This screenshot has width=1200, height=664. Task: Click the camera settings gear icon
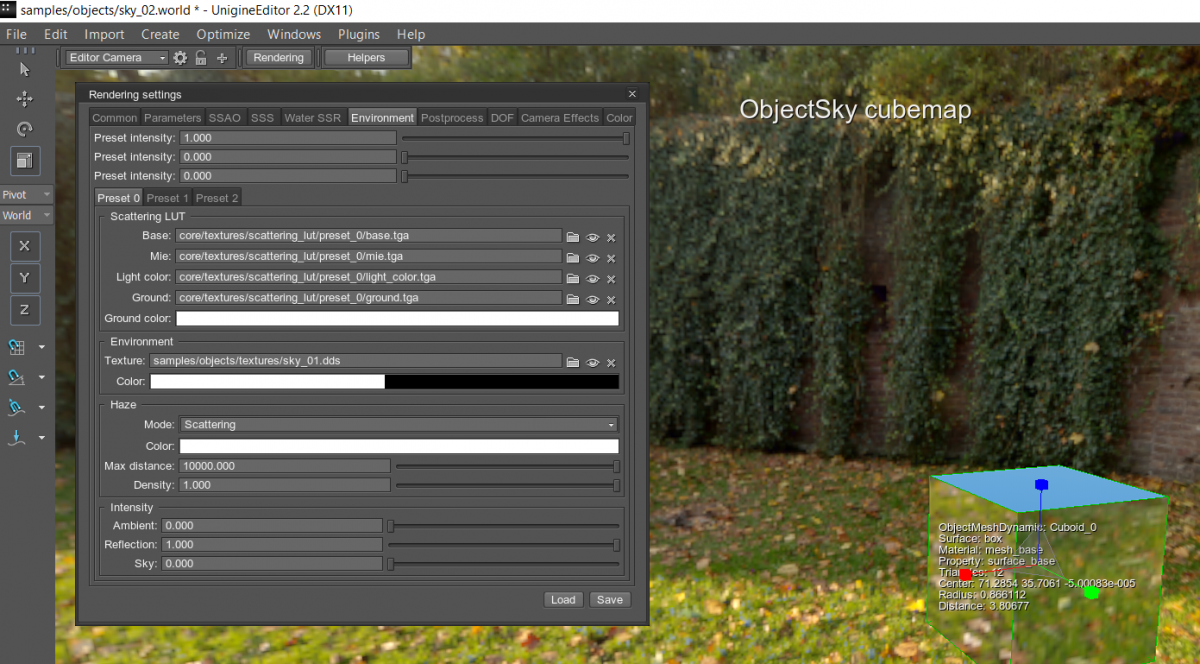(180, 57)
